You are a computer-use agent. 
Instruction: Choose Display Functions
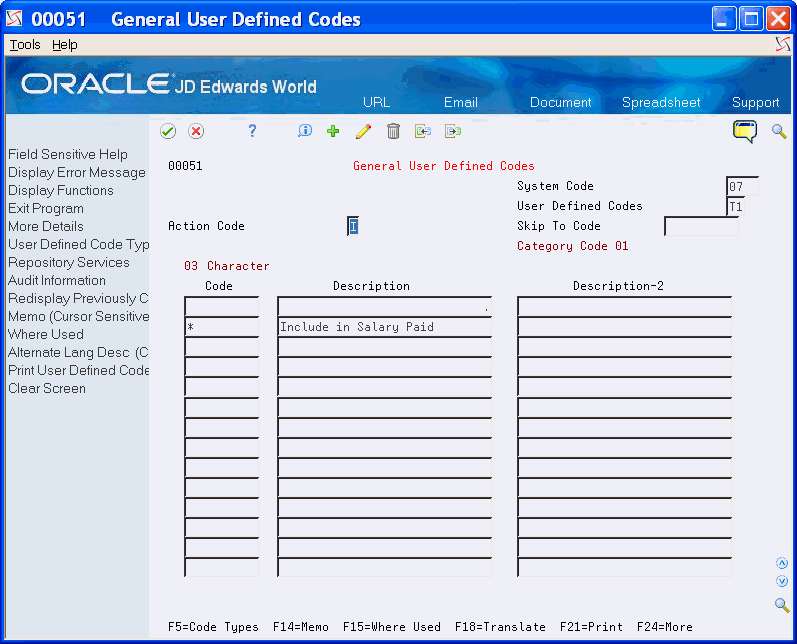61,191
